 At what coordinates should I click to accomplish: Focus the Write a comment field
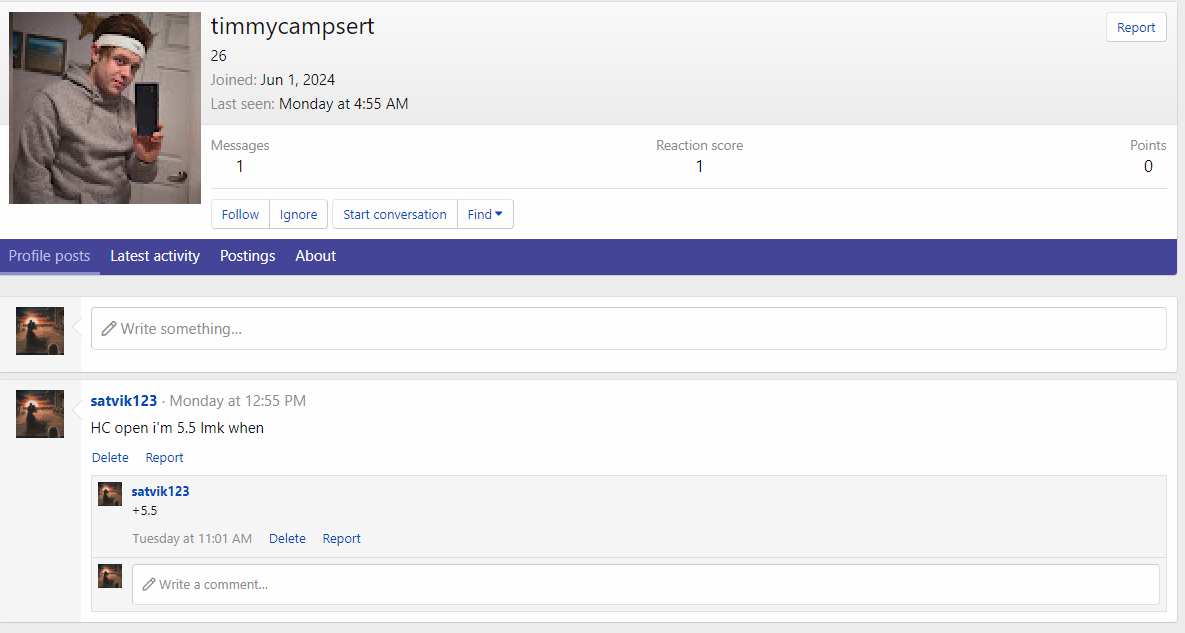point(645,584)
